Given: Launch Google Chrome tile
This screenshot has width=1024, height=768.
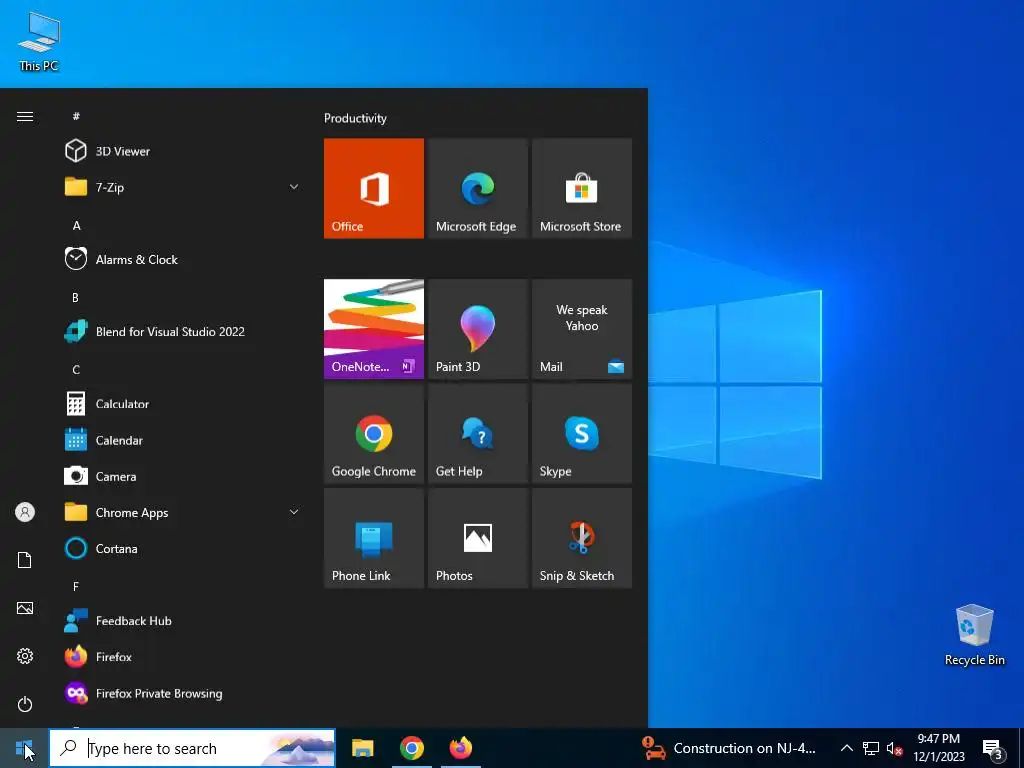Looking at the screenshot, I should [374, 434].
